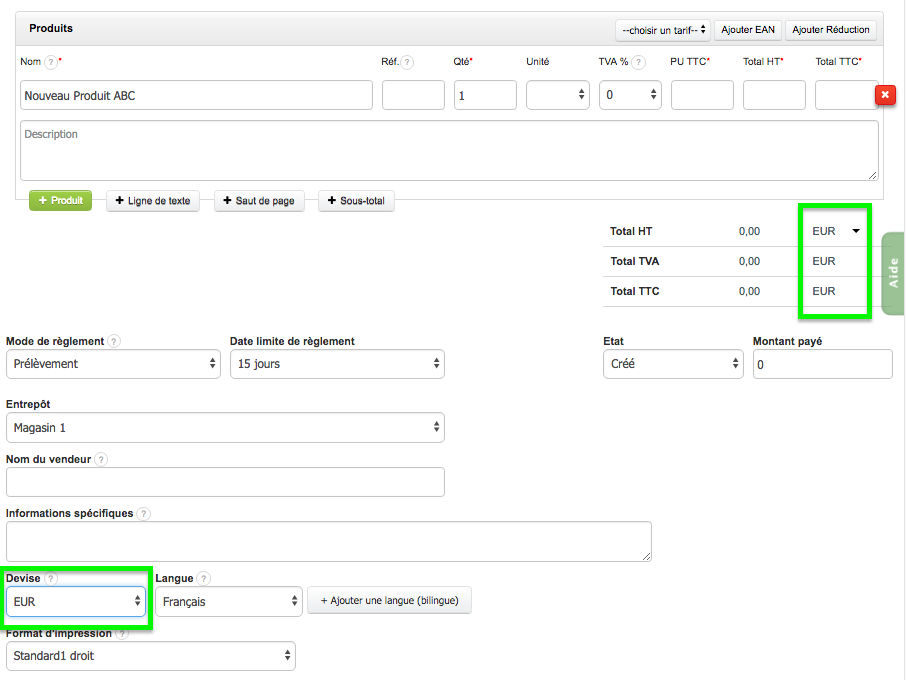This screenshot has width=906, height=680.
Task: Open the --choisir un tarif-- dropdown
Action: [663, 30]
